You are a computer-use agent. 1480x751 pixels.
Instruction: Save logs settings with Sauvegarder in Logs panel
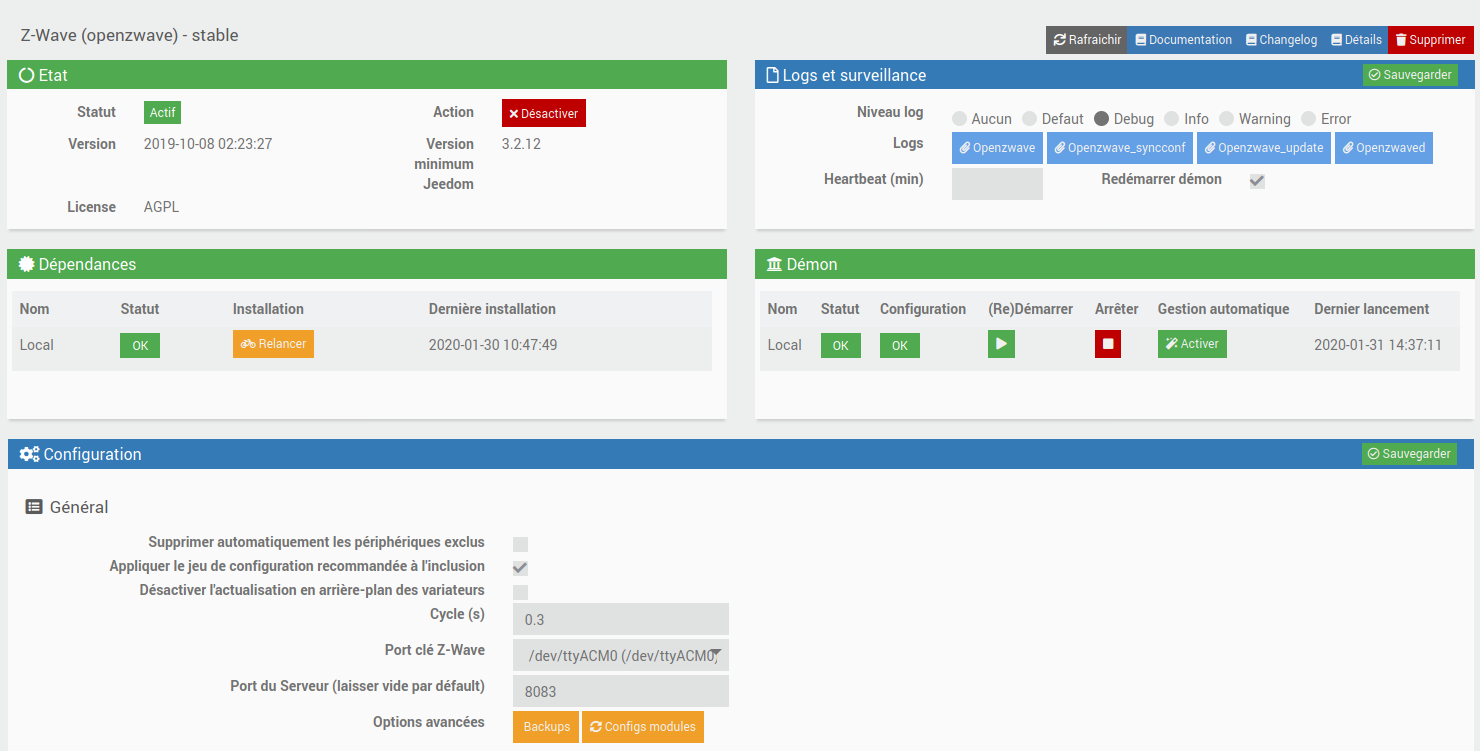1409,75
